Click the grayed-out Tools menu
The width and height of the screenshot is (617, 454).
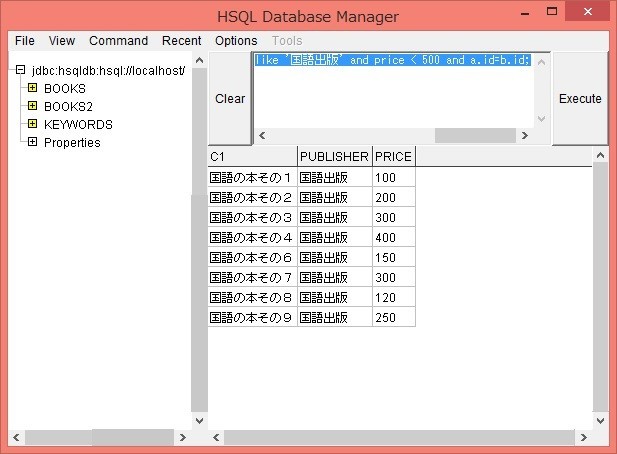(x=287, y=41)
